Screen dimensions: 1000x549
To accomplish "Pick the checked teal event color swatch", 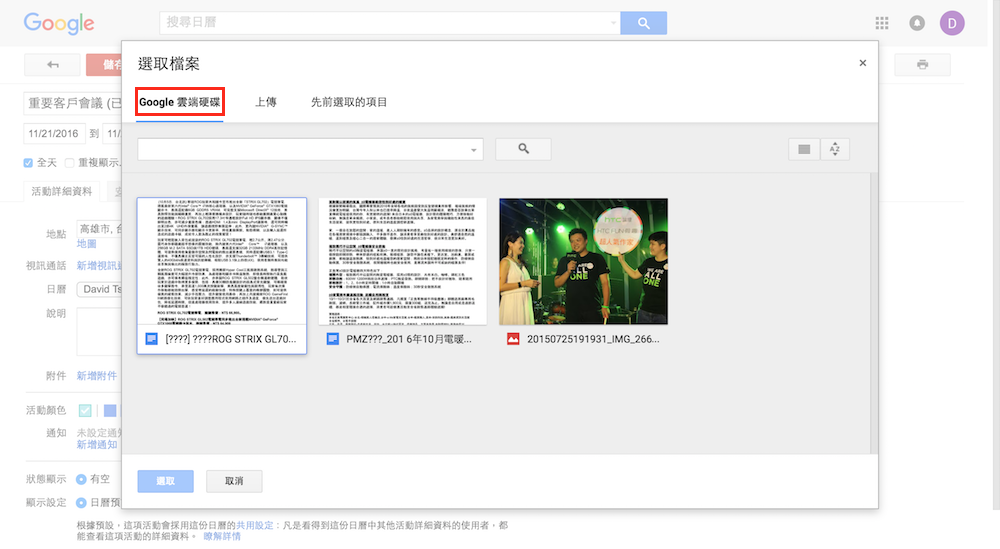I will [85, 411].
